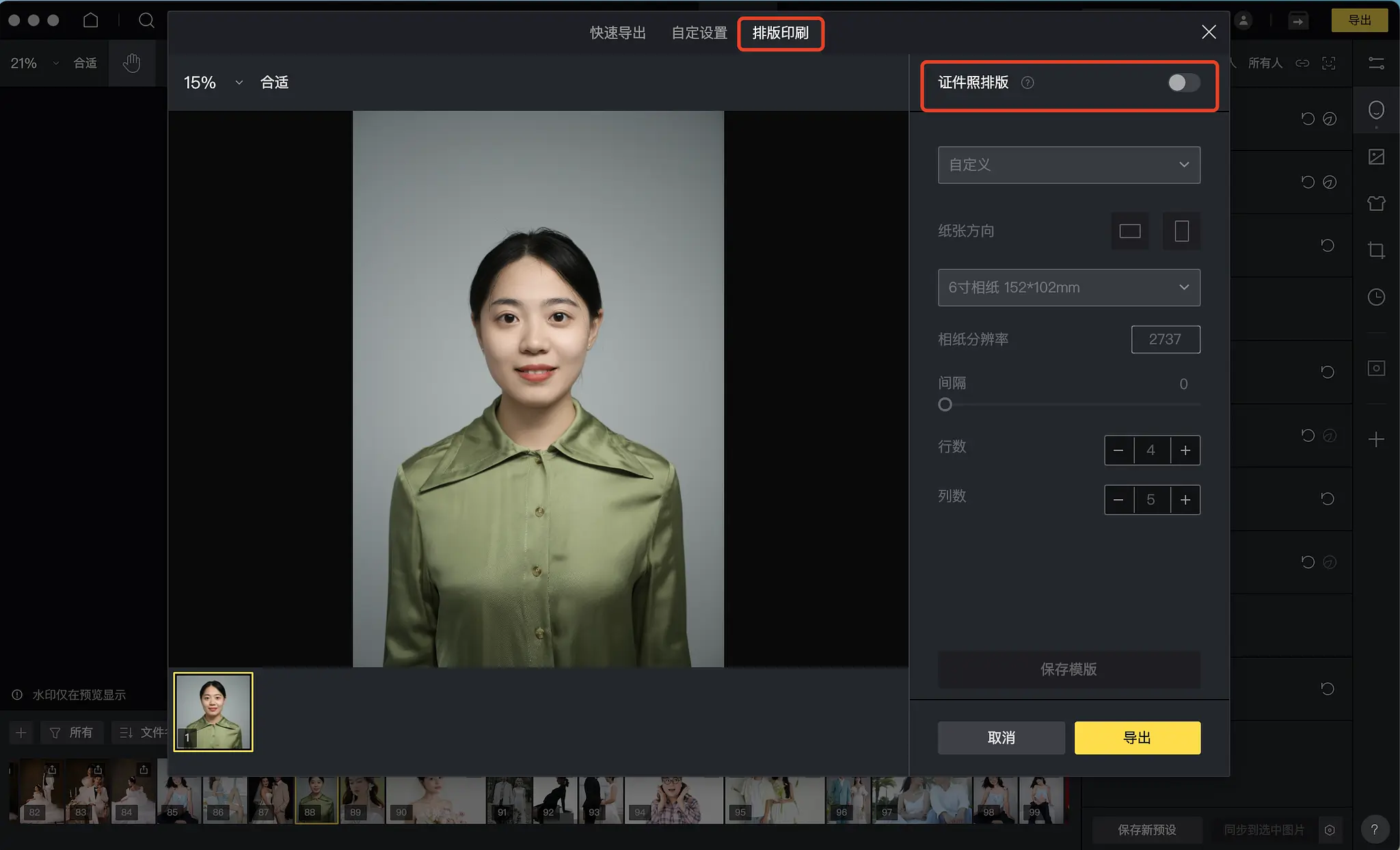Expand the 15% zoom dropdown in dialog
Viewport: 1400px width, 850px height.
point(239,83)
